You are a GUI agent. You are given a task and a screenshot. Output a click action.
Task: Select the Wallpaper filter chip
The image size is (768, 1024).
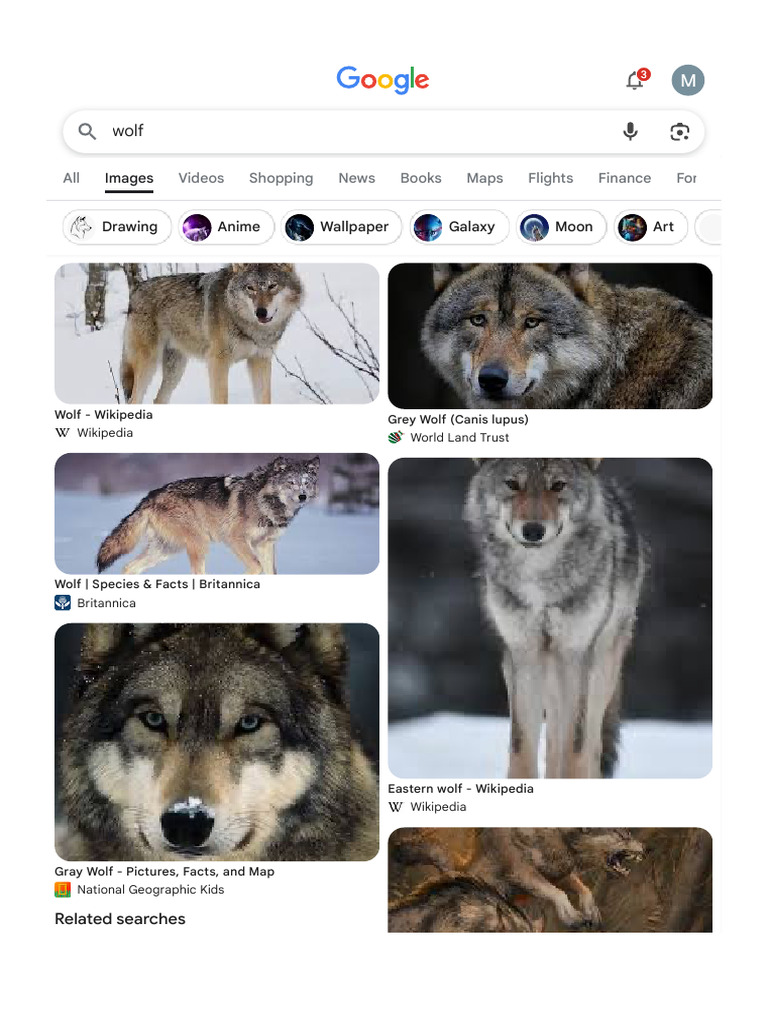click(341, 227)
